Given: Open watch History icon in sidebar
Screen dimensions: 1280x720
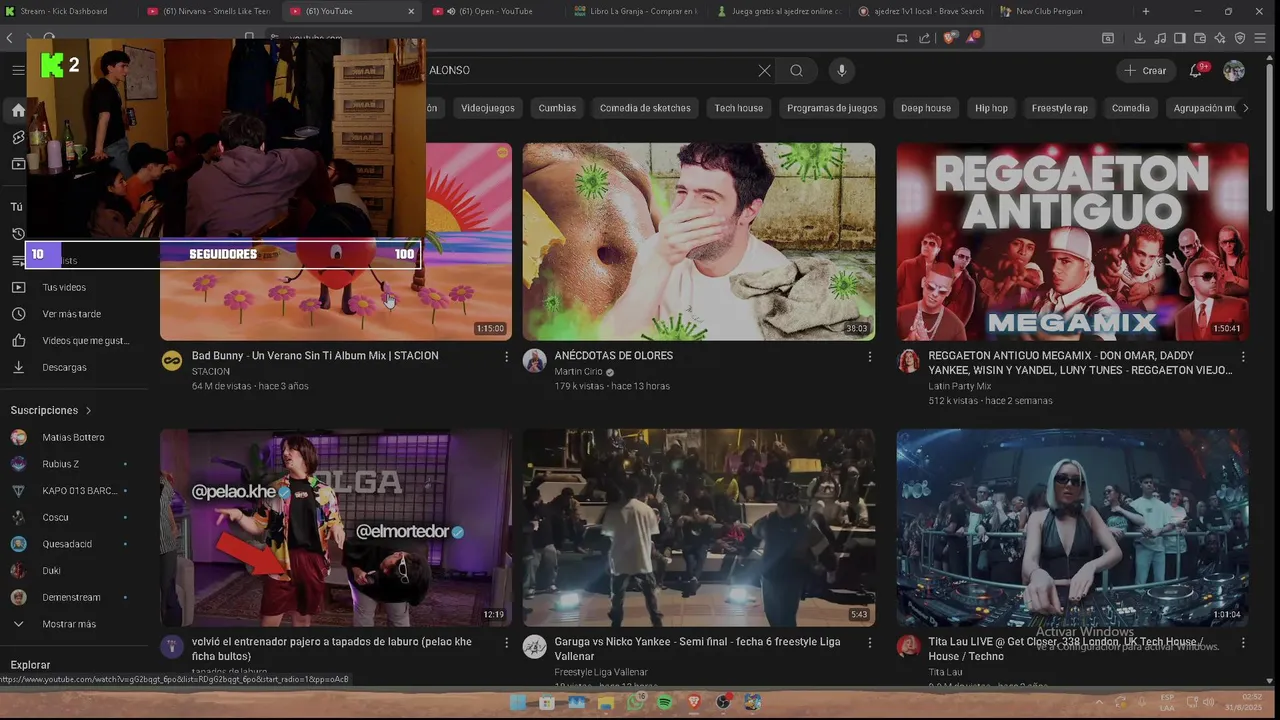Looking at the screenshot, I should [18, 234].
